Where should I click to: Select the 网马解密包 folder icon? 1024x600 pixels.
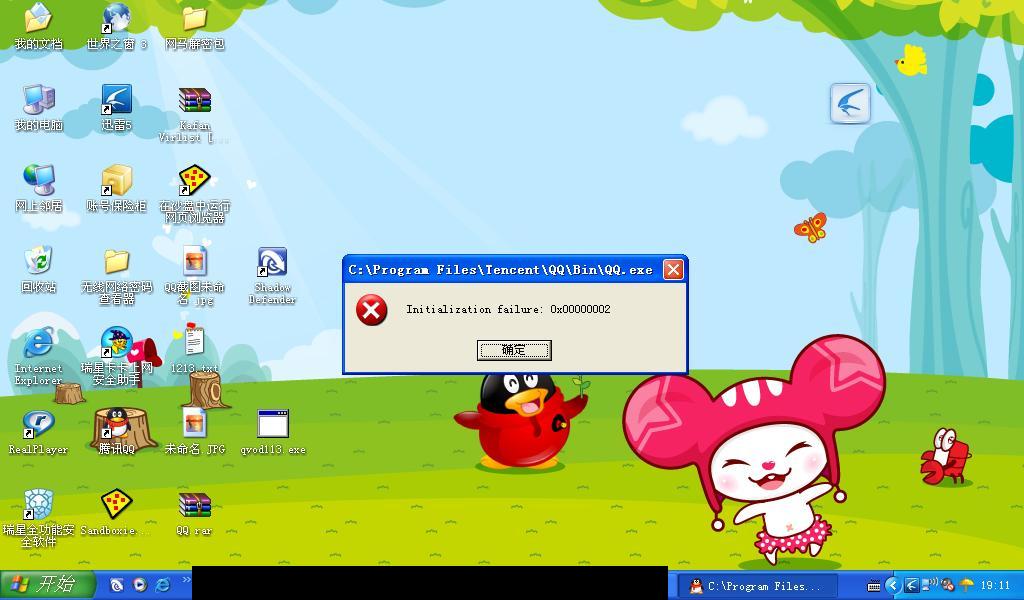pyautogui.click(x=195, y=27)
